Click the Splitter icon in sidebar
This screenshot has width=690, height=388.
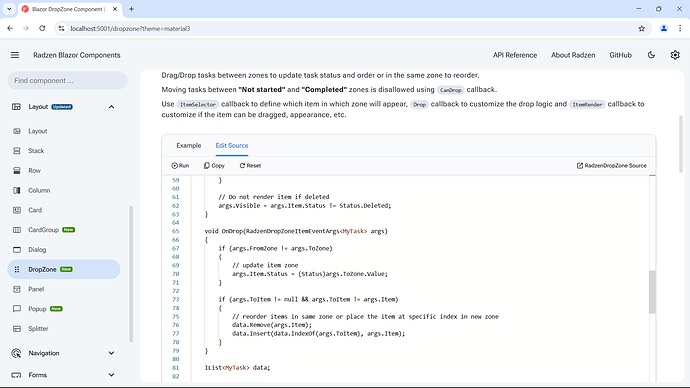(x=17, y=329)
